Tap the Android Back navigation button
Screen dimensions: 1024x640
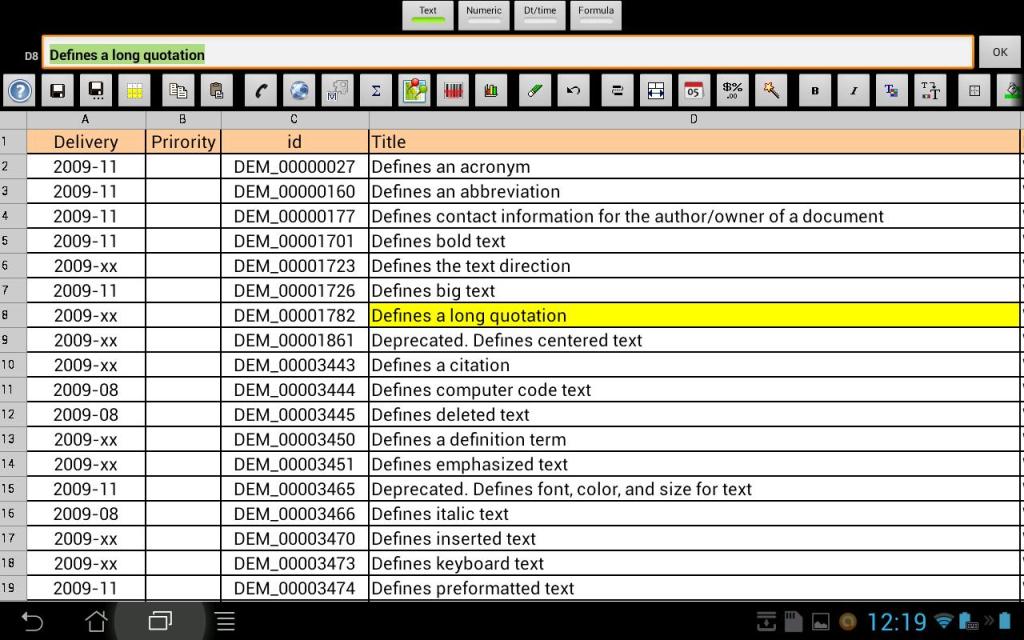tap(32, 621)
